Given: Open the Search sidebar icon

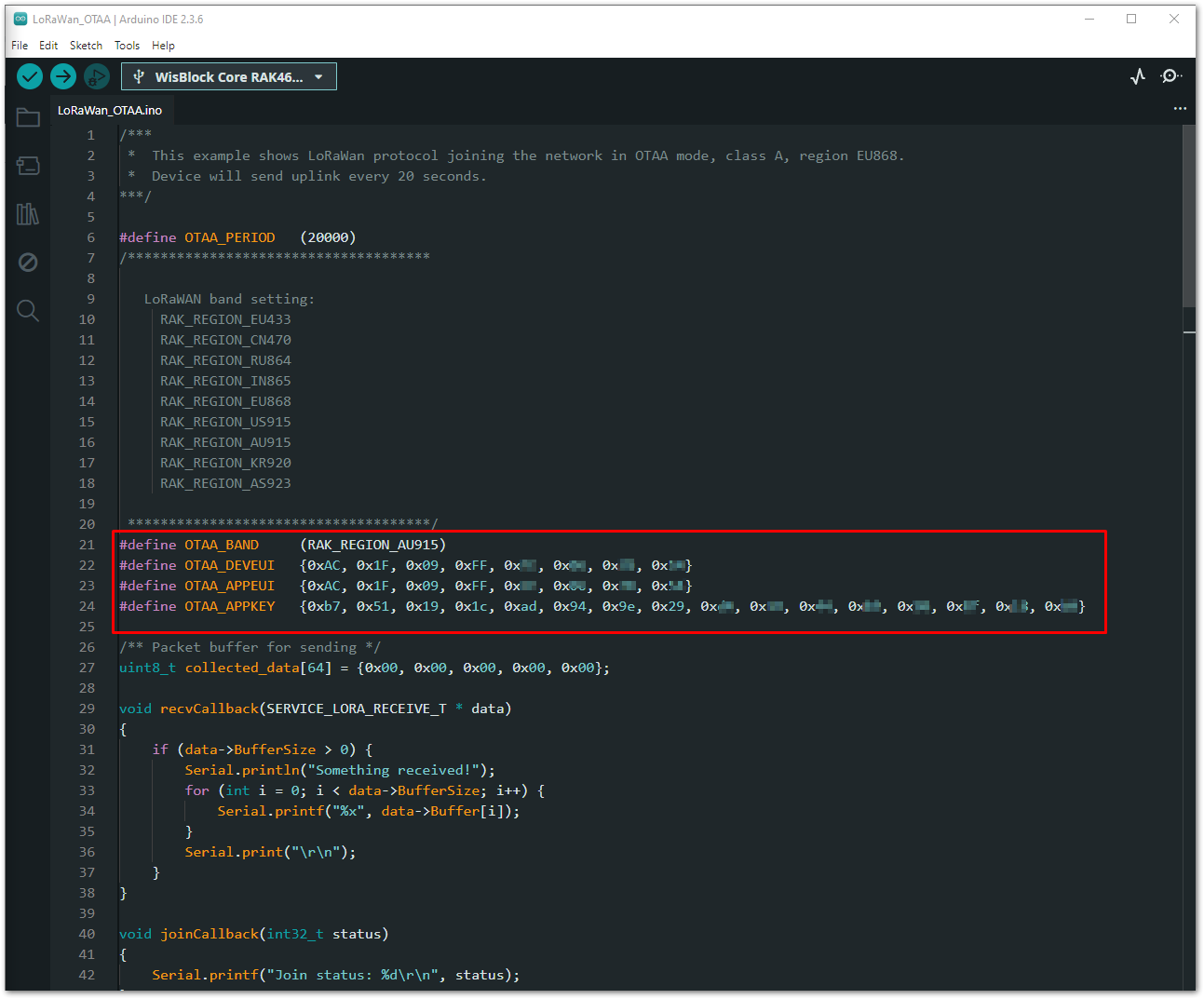Looking at the screenshot, I should tap(28, 310).
